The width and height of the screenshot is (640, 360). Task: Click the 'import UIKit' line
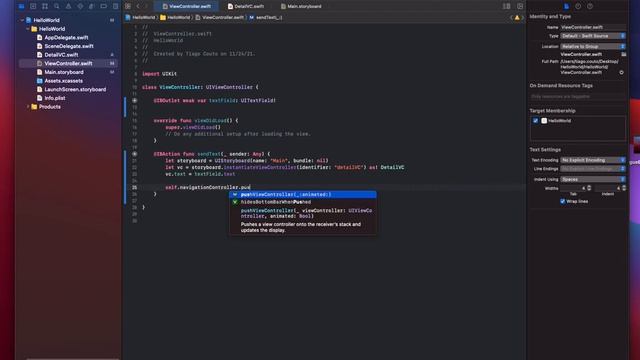tap(160, 74)
